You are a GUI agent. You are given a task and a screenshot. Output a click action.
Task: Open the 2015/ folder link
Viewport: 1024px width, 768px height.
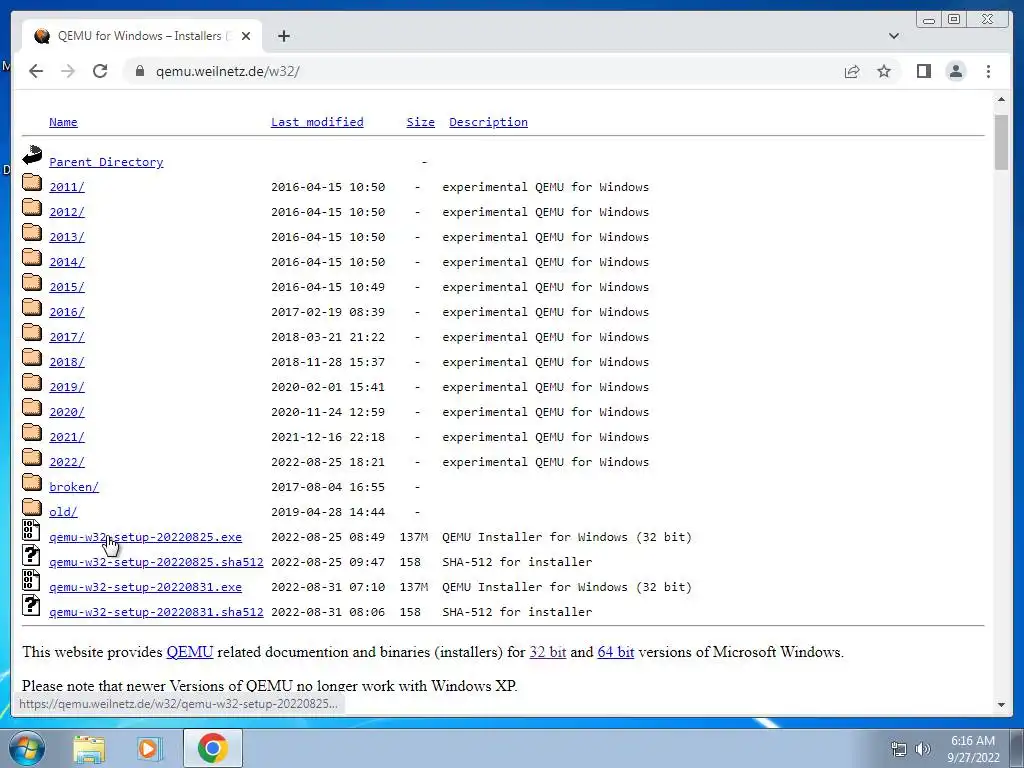click(x=67, y=287)
